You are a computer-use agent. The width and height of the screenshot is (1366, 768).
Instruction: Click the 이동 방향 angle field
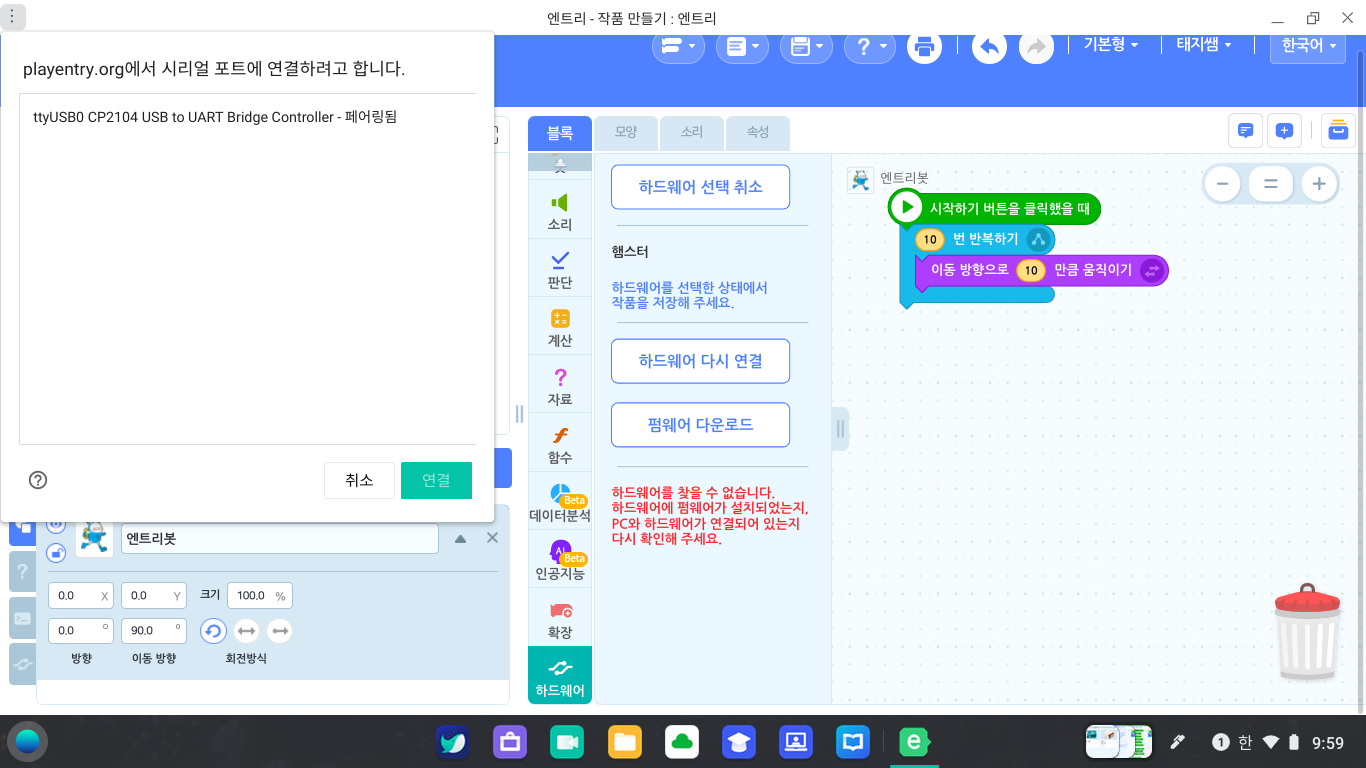pyautogui.click(x=154, y=631)
